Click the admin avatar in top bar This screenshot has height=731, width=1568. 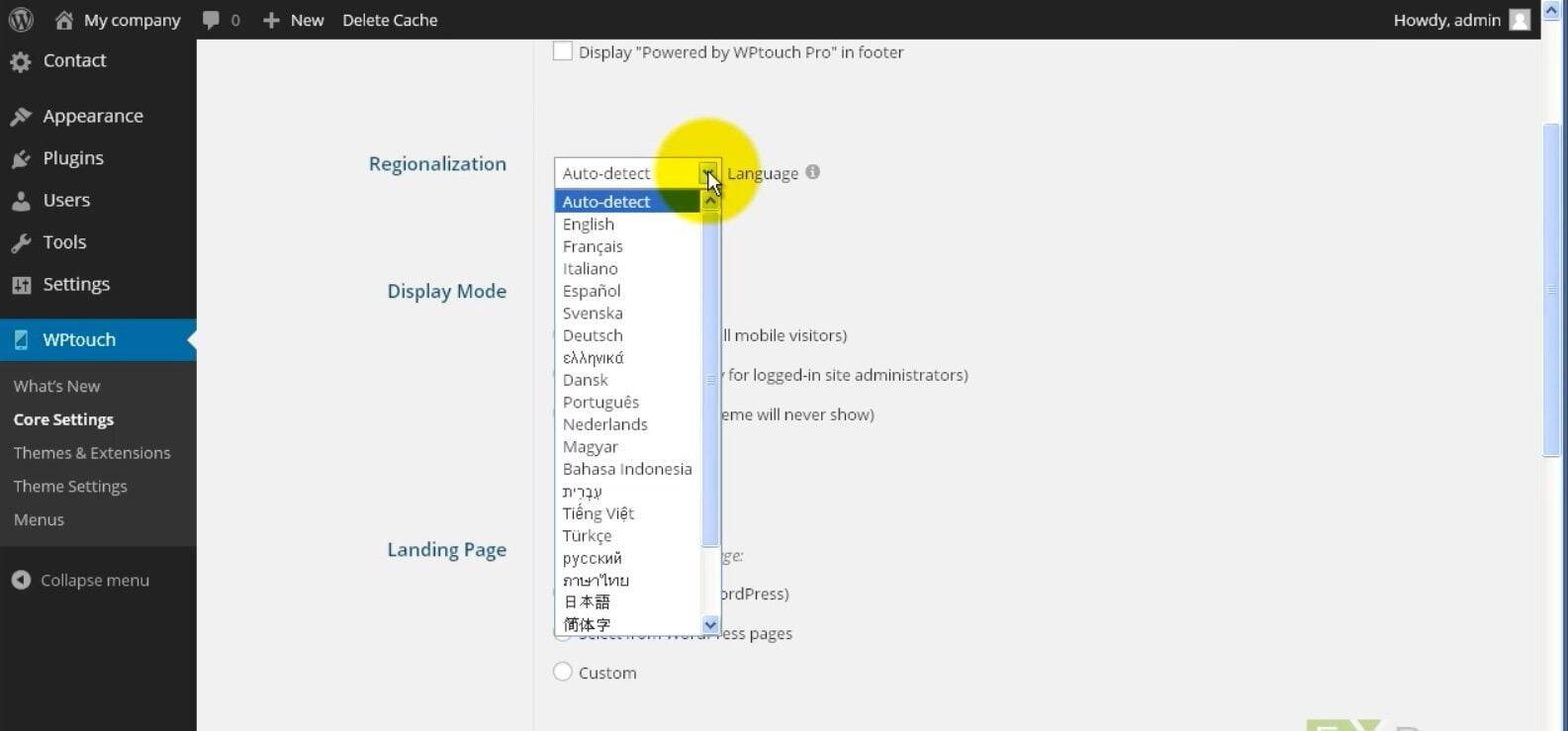[1520, 20]
